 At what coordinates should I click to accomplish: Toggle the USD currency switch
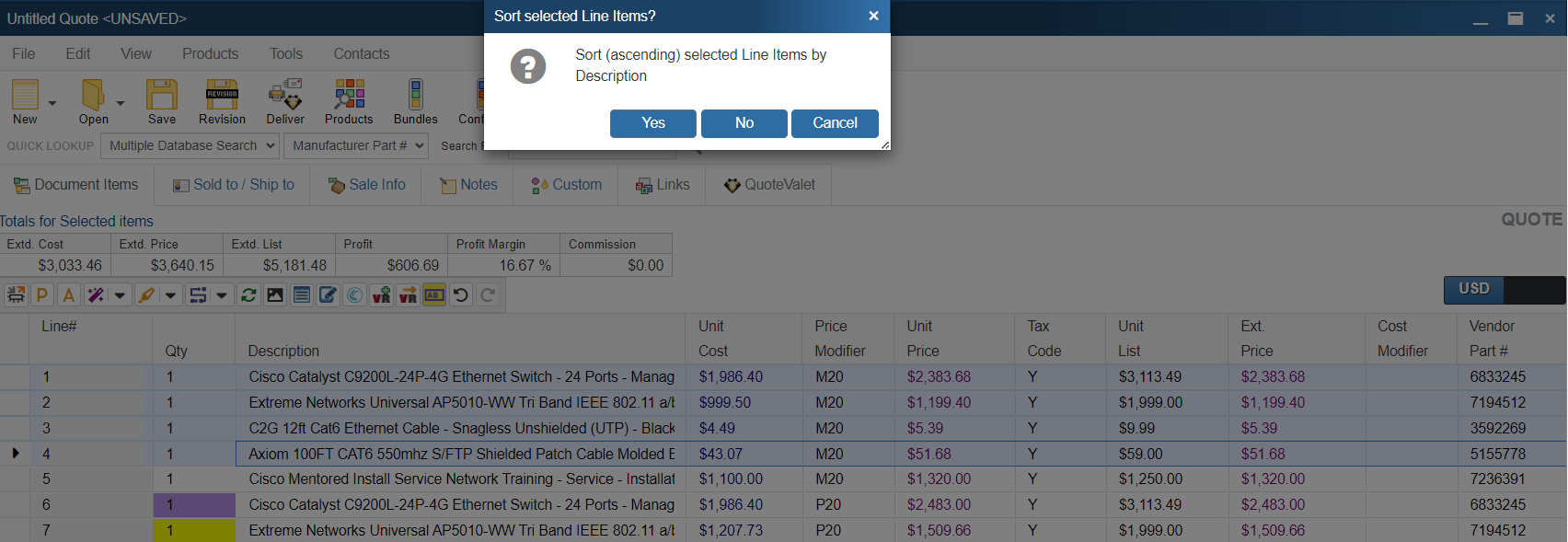click(1504, 289)
